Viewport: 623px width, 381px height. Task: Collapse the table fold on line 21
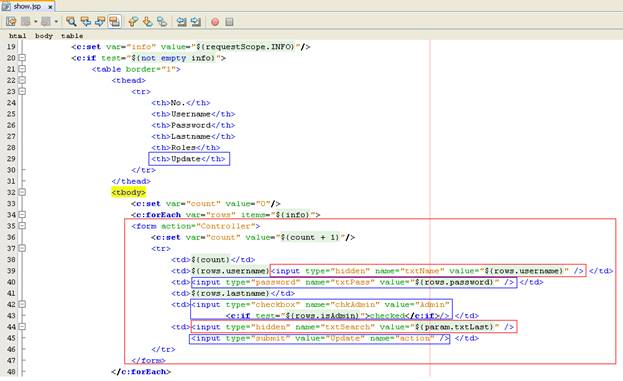pyautogui.click(x=22, y=69)
